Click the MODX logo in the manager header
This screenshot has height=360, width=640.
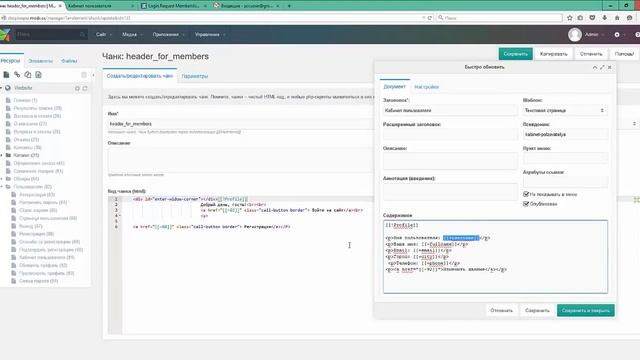tap(5, 35)
